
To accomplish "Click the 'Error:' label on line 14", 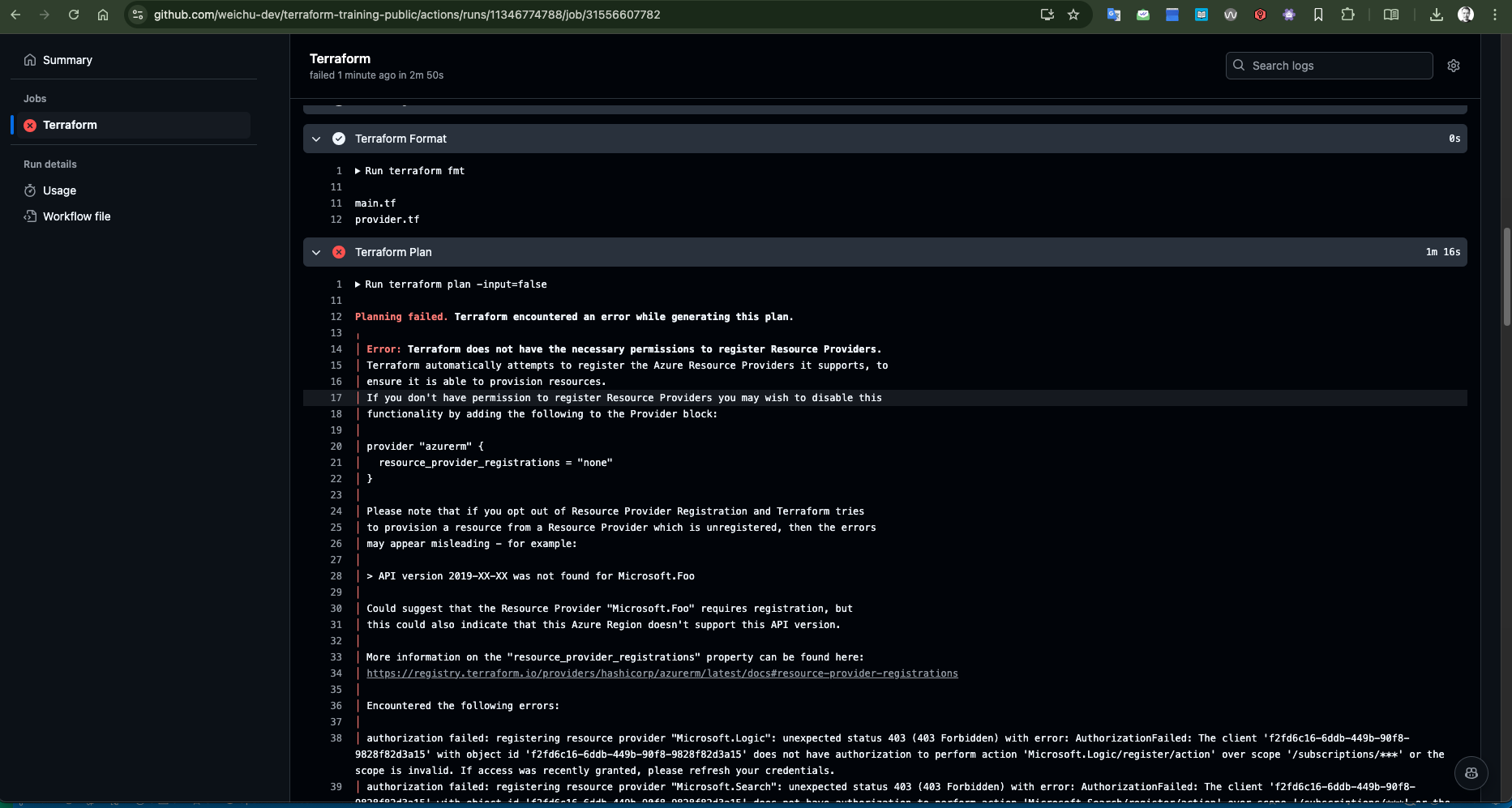I will (383, 349).
